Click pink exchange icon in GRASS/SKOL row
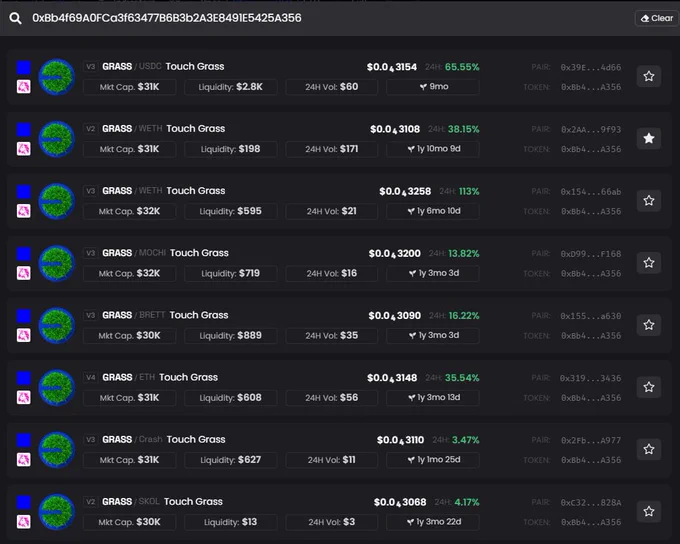Screen dimensions: 680x544 [x=23, y=521]
